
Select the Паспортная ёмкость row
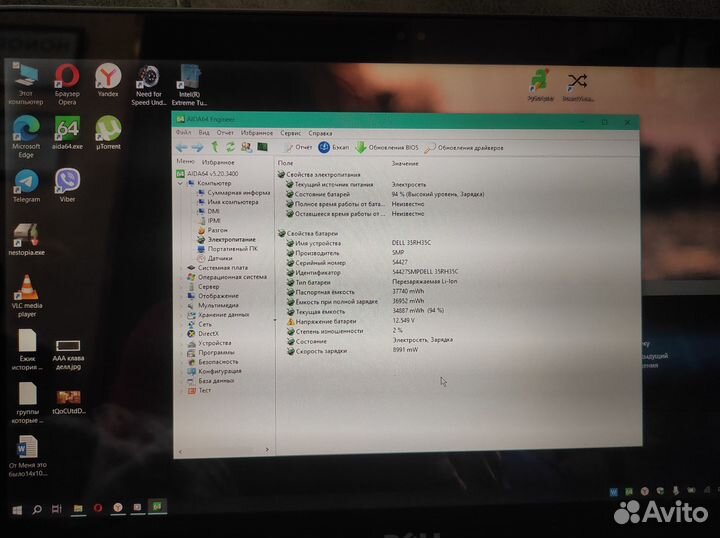(355, 291)
